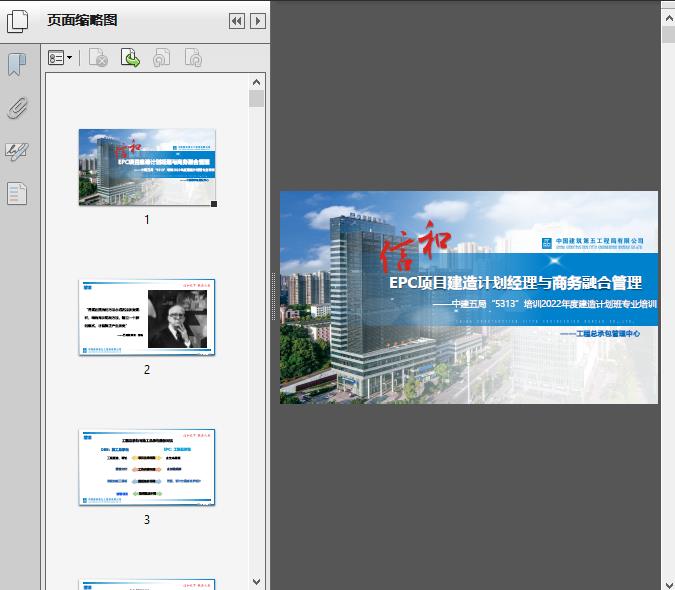
Task: Click the delete pages icon
Action: [98, 58]
